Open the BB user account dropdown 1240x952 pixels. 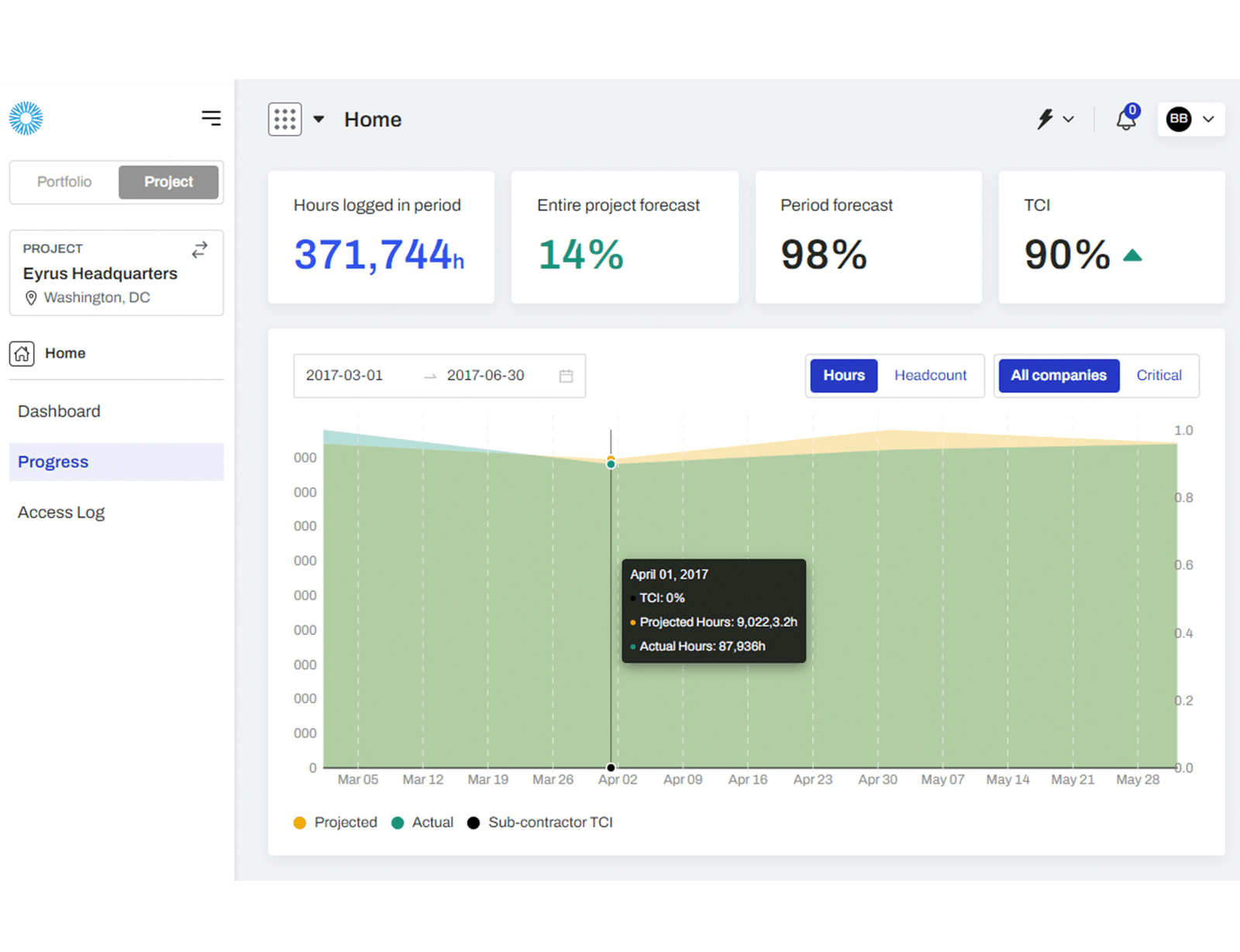point(1191,119)
